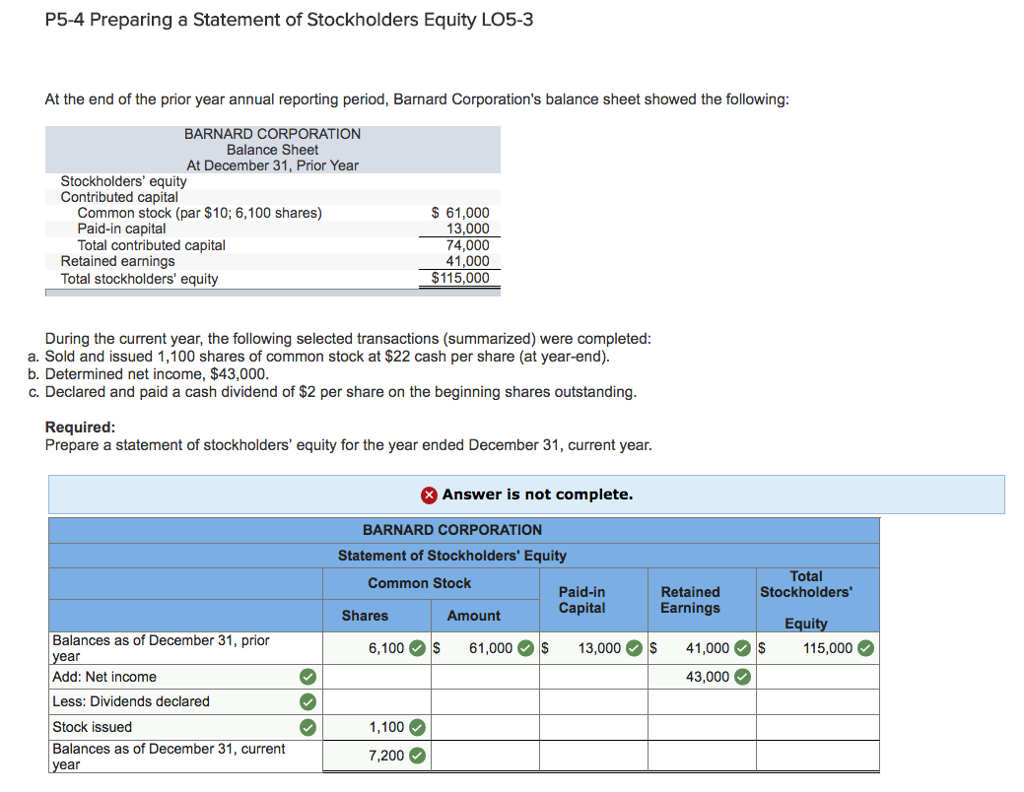
Task: Click the Statement of Stockholders' Equity title
Action: pyautogui.click(x=452, y=556)
